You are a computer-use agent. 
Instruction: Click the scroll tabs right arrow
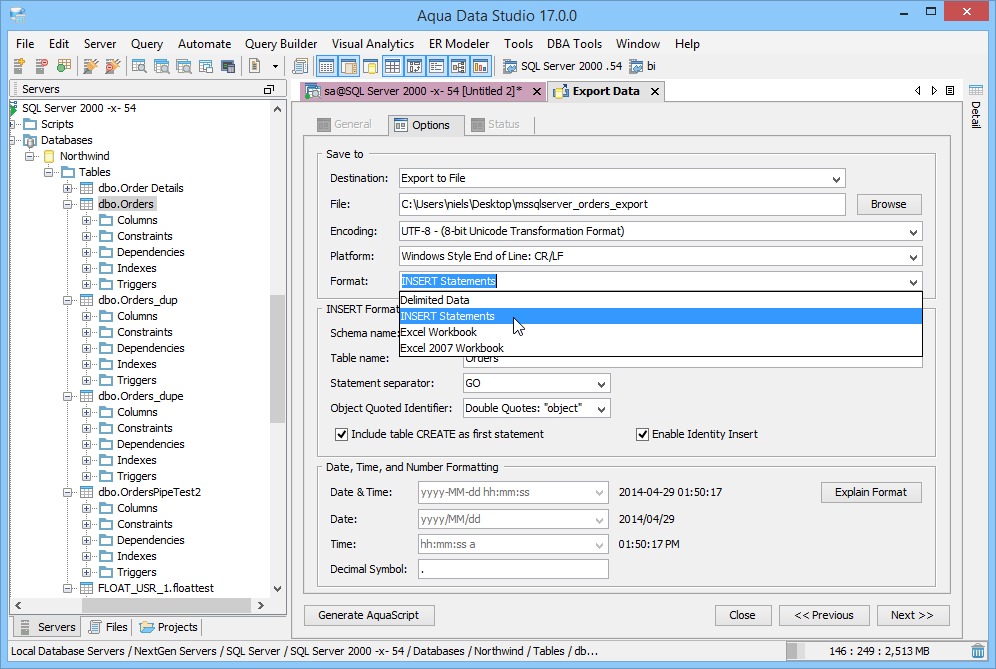tap(934, 91)
